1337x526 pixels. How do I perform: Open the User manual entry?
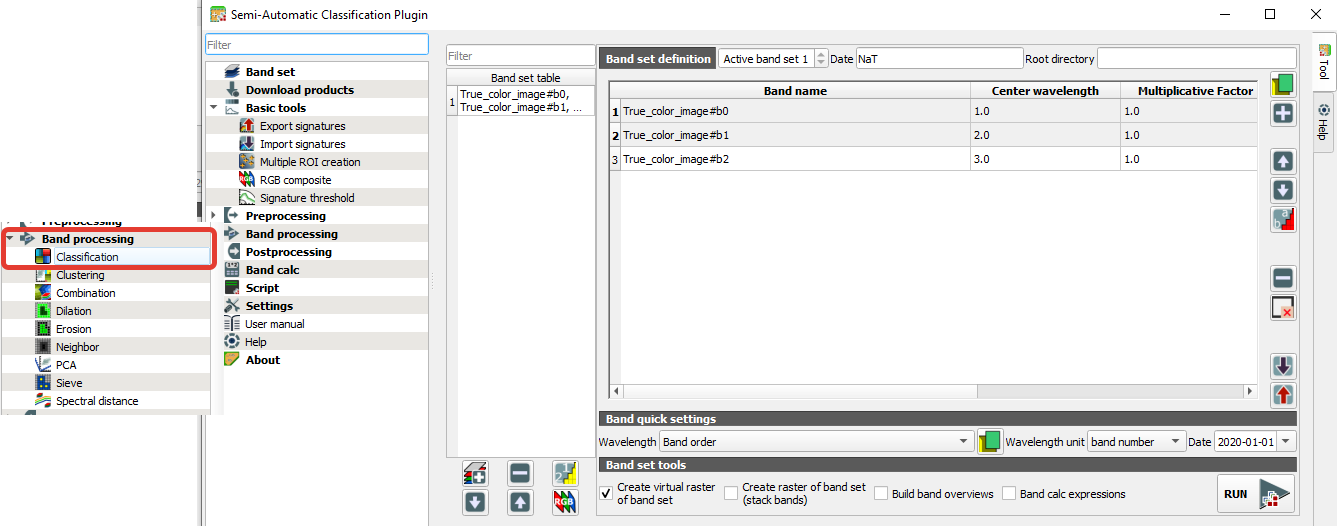tap(274, 324)
